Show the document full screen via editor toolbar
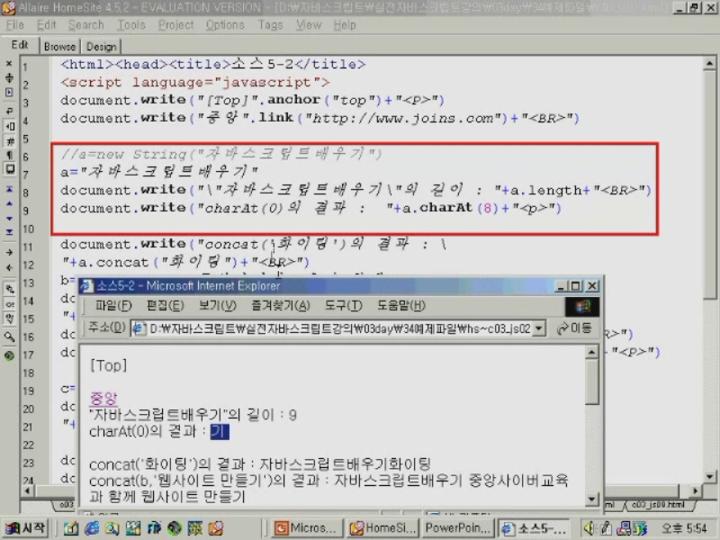Screen dimensions: 720x540 click(9, 92)
